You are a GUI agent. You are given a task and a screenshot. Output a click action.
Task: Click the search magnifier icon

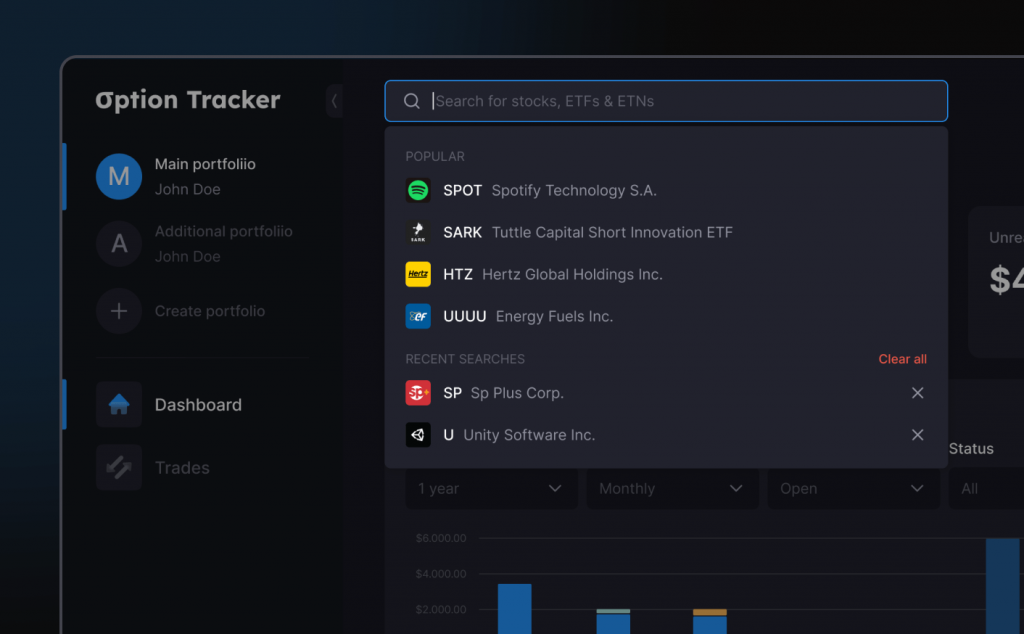tap(411, 101)
